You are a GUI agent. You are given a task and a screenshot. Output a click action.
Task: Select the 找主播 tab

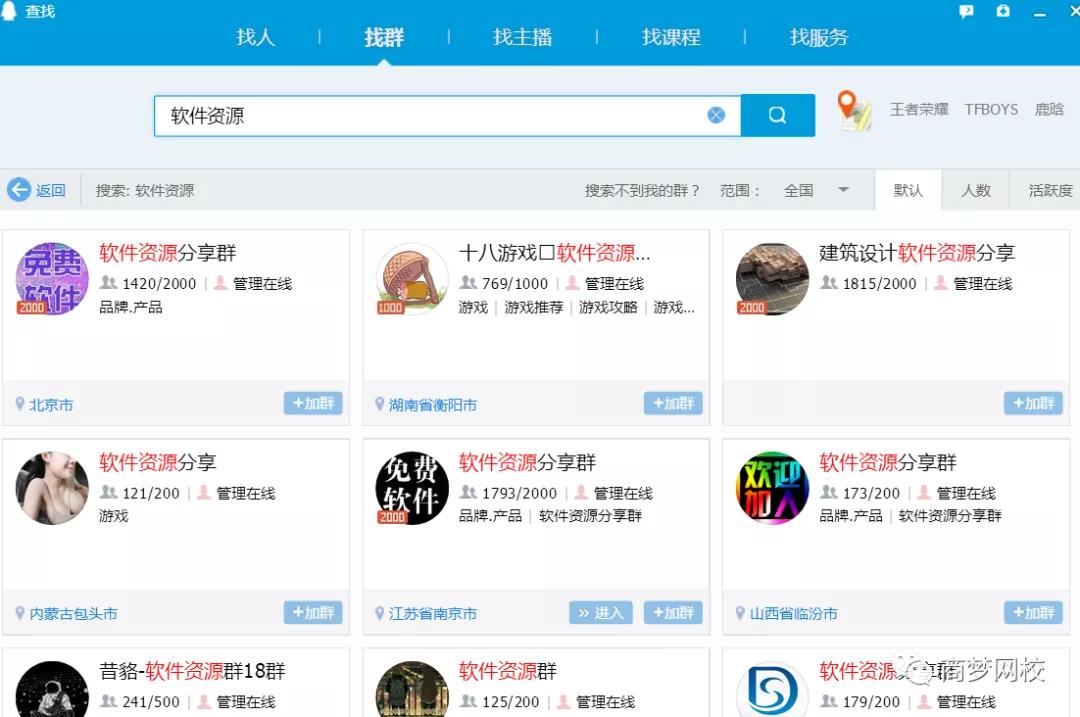(522, 38)
